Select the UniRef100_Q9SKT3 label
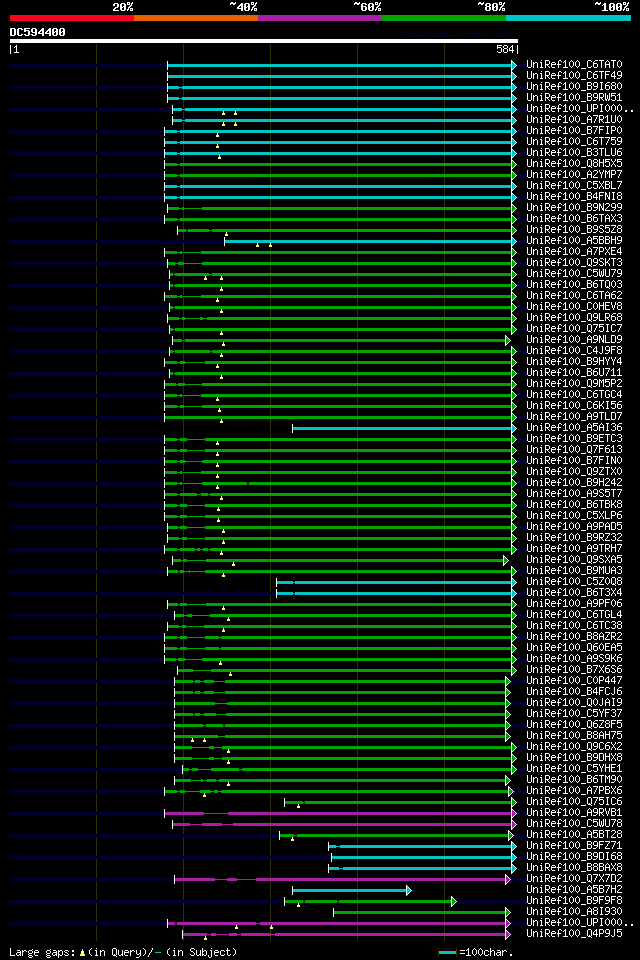Screen dimensions: 640x960 pyautogui.click(x=574, y=263)
